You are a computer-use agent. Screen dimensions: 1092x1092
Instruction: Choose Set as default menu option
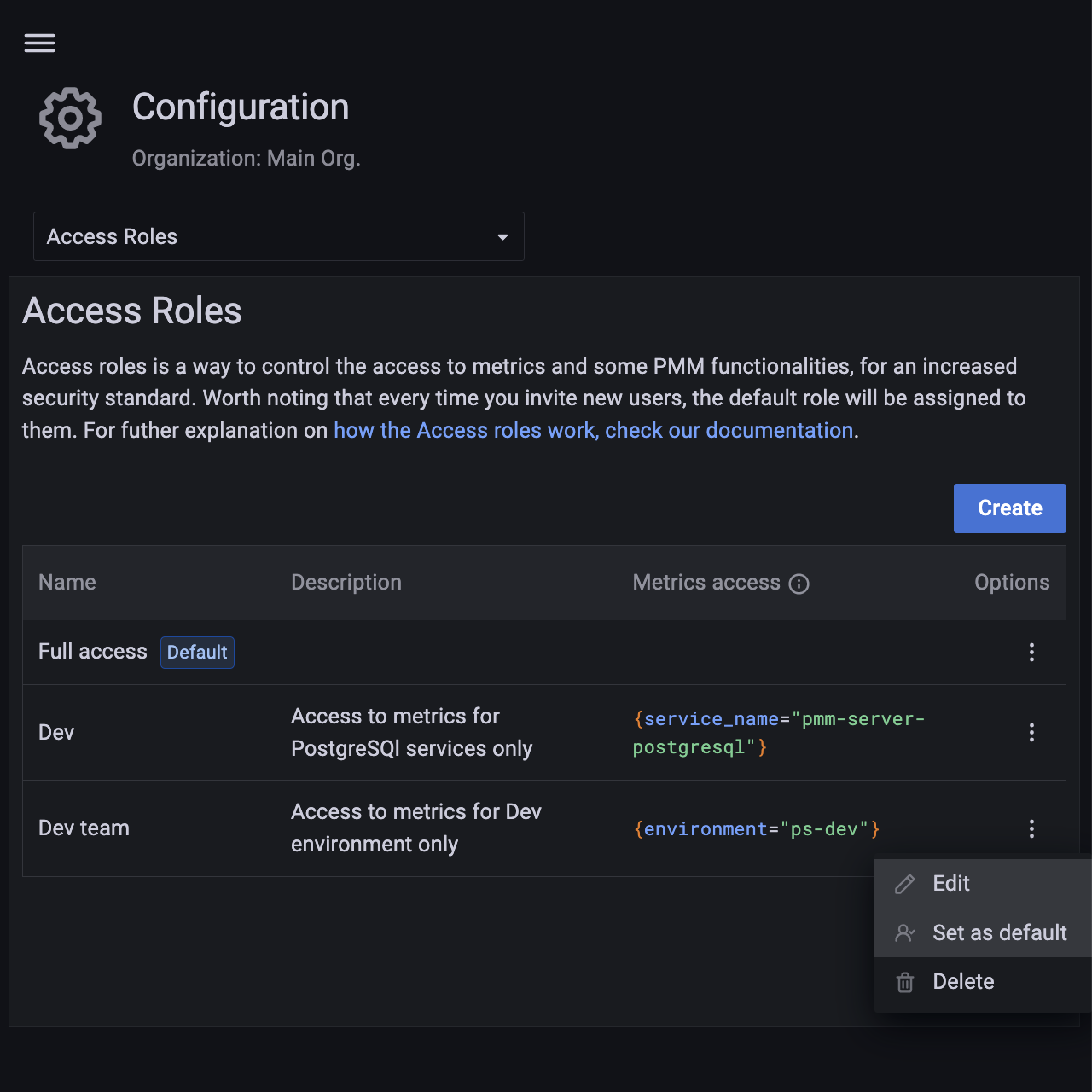tap(999, 933)
